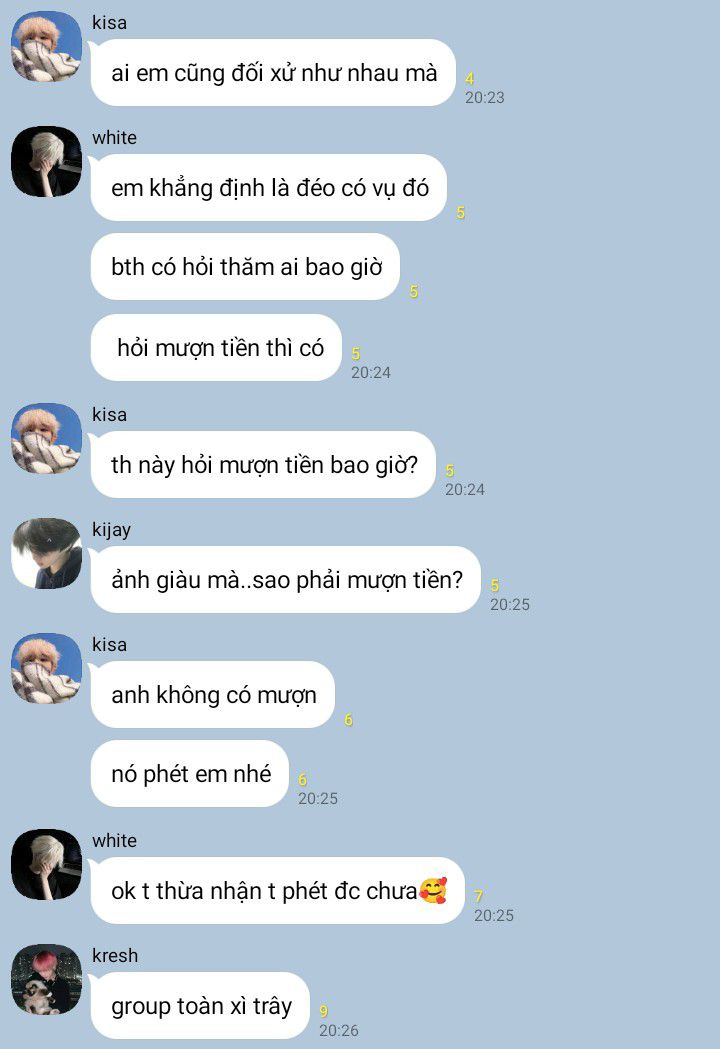Tap the bubble 'group toàn xì trây'
720x1049 pixels.
(x=200, y=1006)
